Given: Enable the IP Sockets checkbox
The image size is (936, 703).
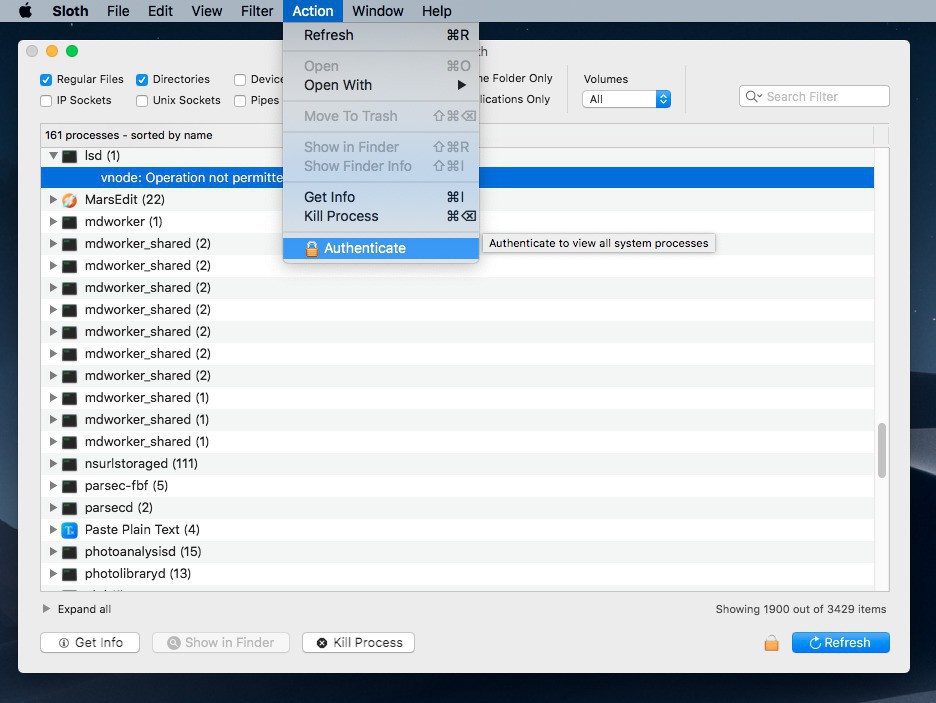Looking at the screenshot, I should click(x=46, y=101).
